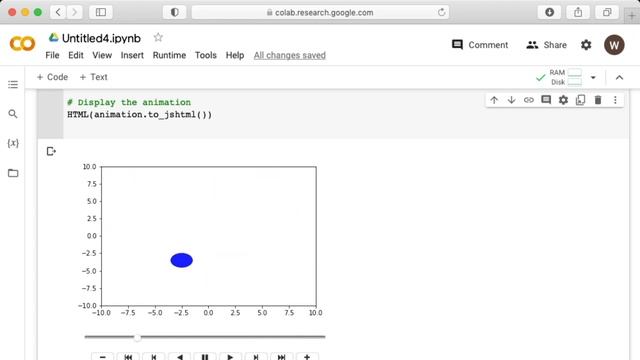Open more cell actions menu
This screenshot has width=640, height=360.
[615, 100]
